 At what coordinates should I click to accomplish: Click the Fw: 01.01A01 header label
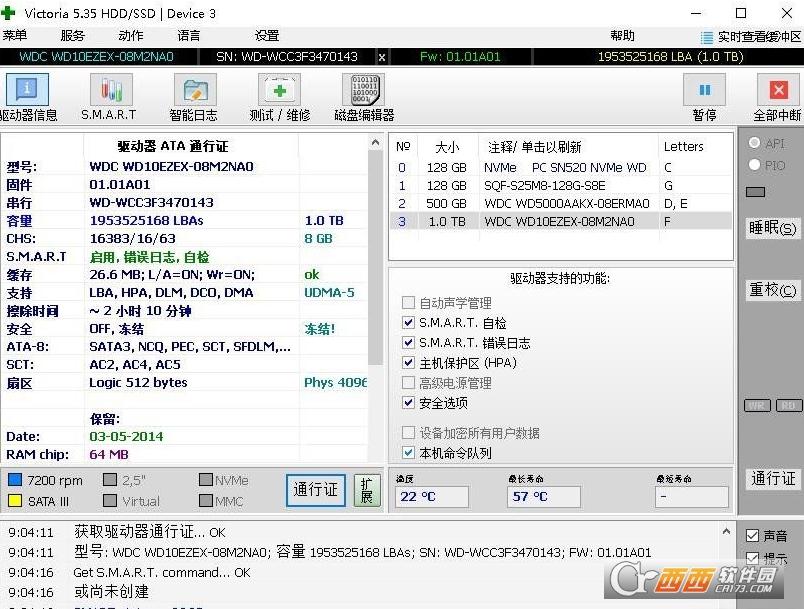point(460,57)
